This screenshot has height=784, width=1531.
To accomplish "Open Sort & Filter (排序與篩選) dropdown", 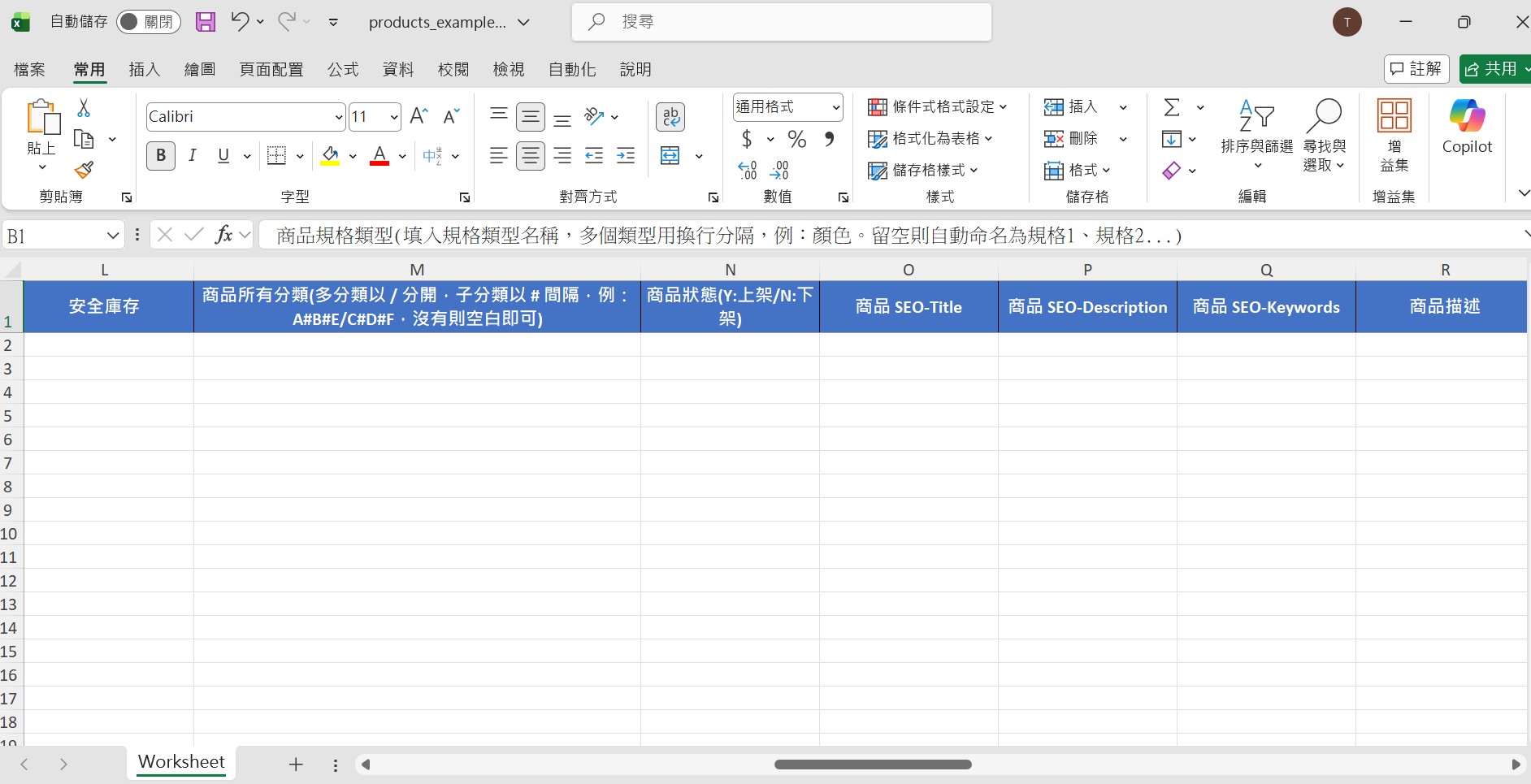I will click(1256, 135).
